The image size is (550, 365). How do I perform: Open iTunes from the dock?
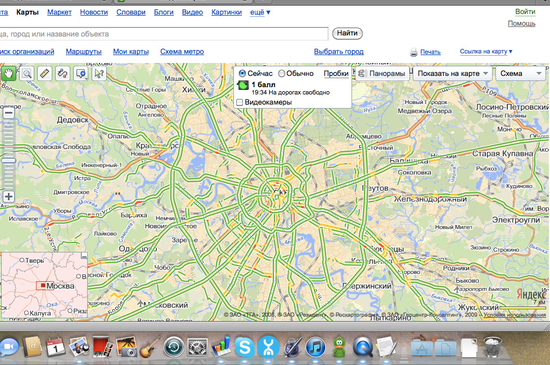(x=316, y=347)
